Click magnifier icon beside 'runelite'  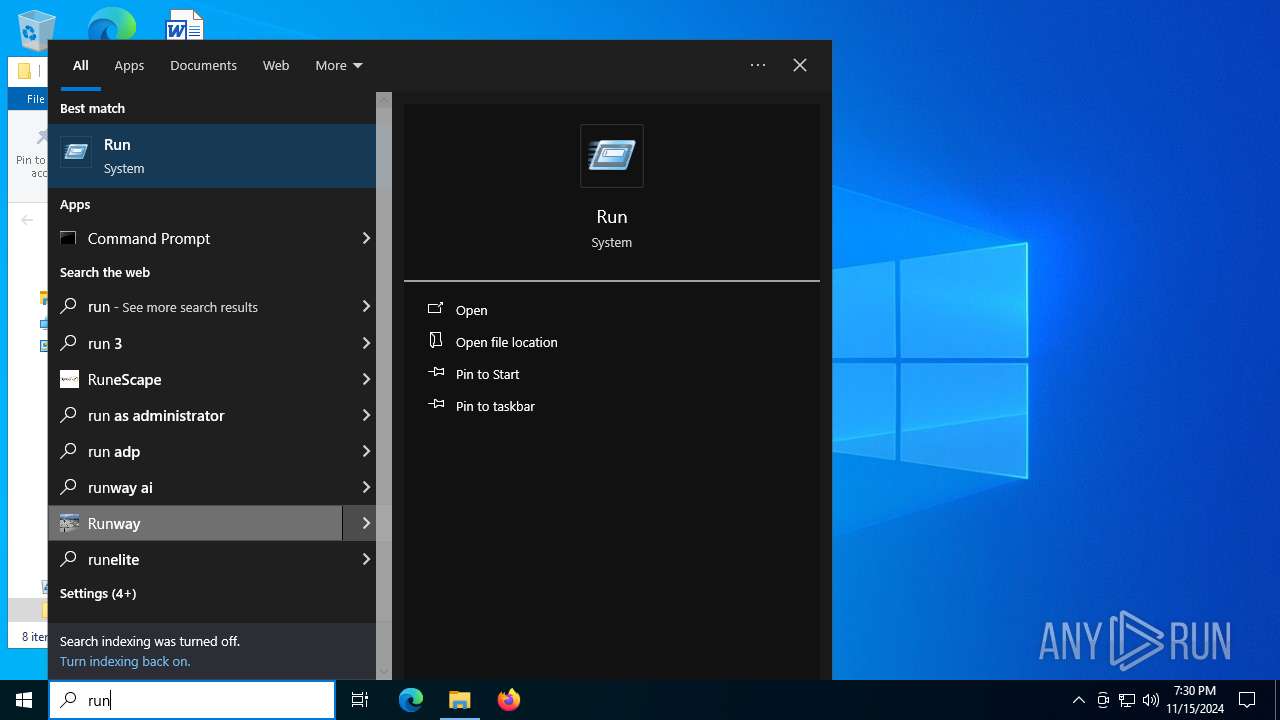point(69,559)
